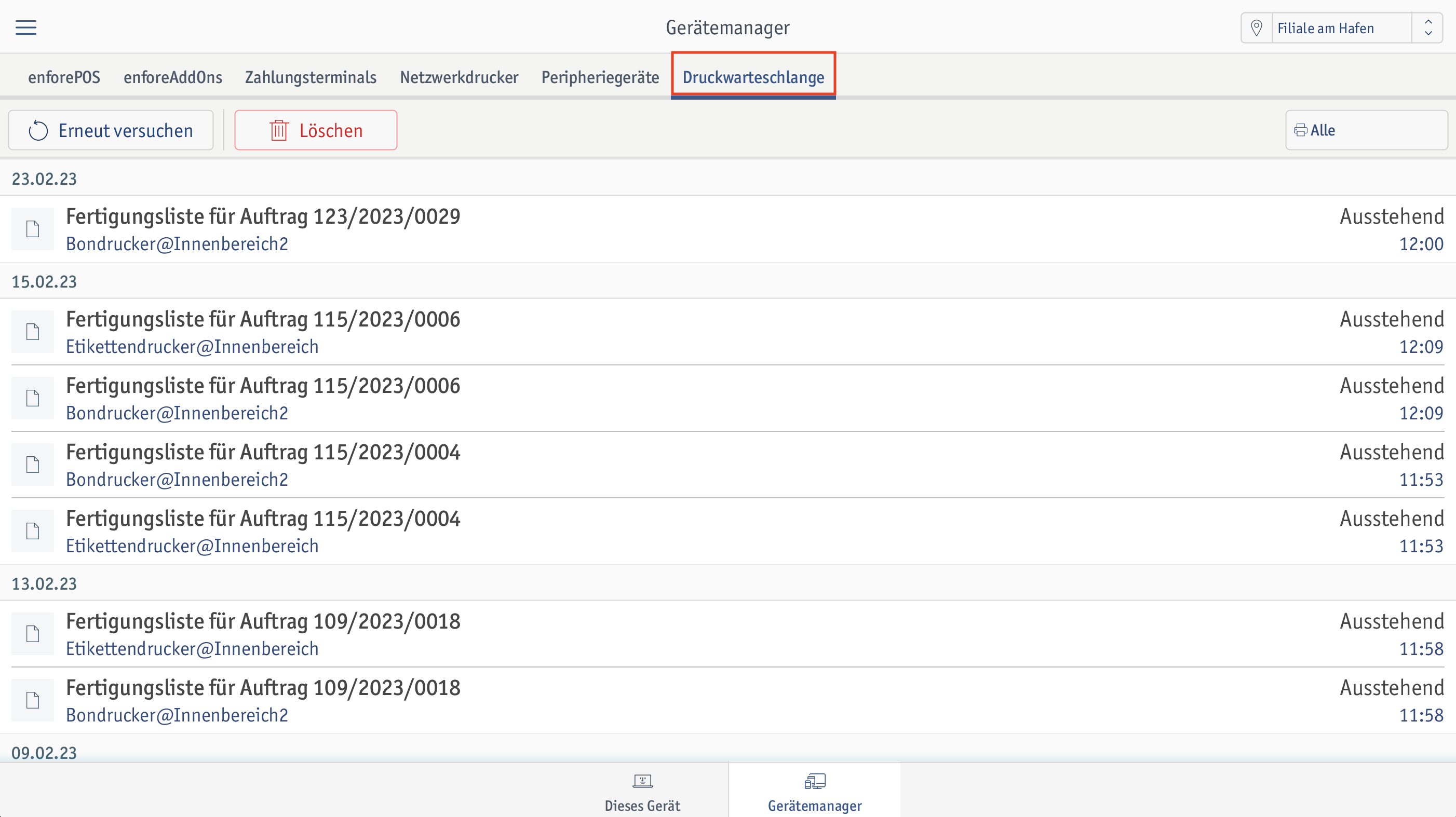The width and height of the screenshot is (1456, 817).
Task: Click the 15.02.23 date header
Action: point(44,281)
